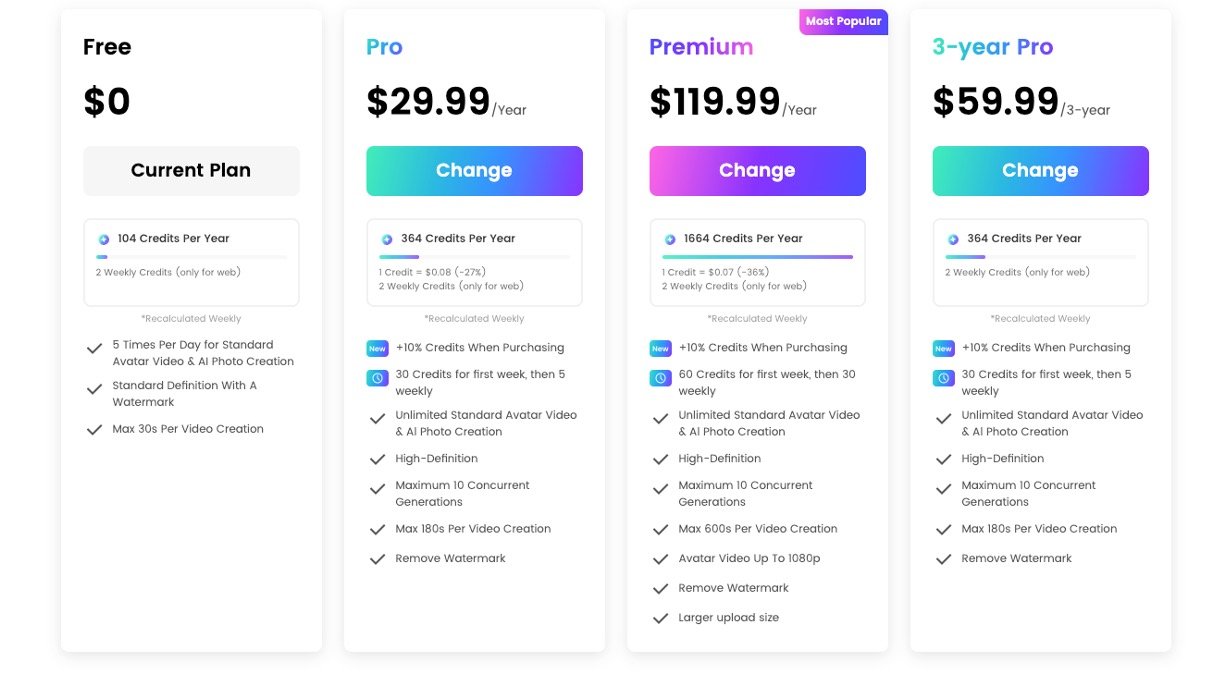Screen dimensions: 1226x674
Task: Click the credits coin icon in Pro plan
Action: click(387, 239)
